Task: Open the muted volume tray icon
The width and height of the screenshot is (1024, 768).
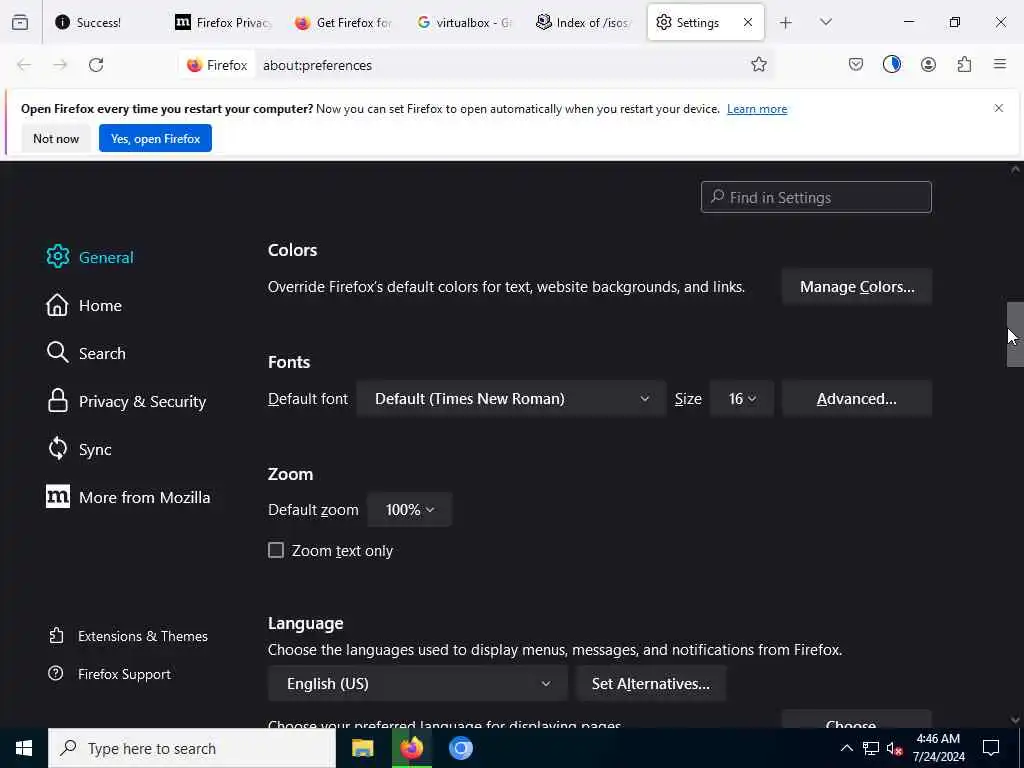Action: (x=894, y=748)
